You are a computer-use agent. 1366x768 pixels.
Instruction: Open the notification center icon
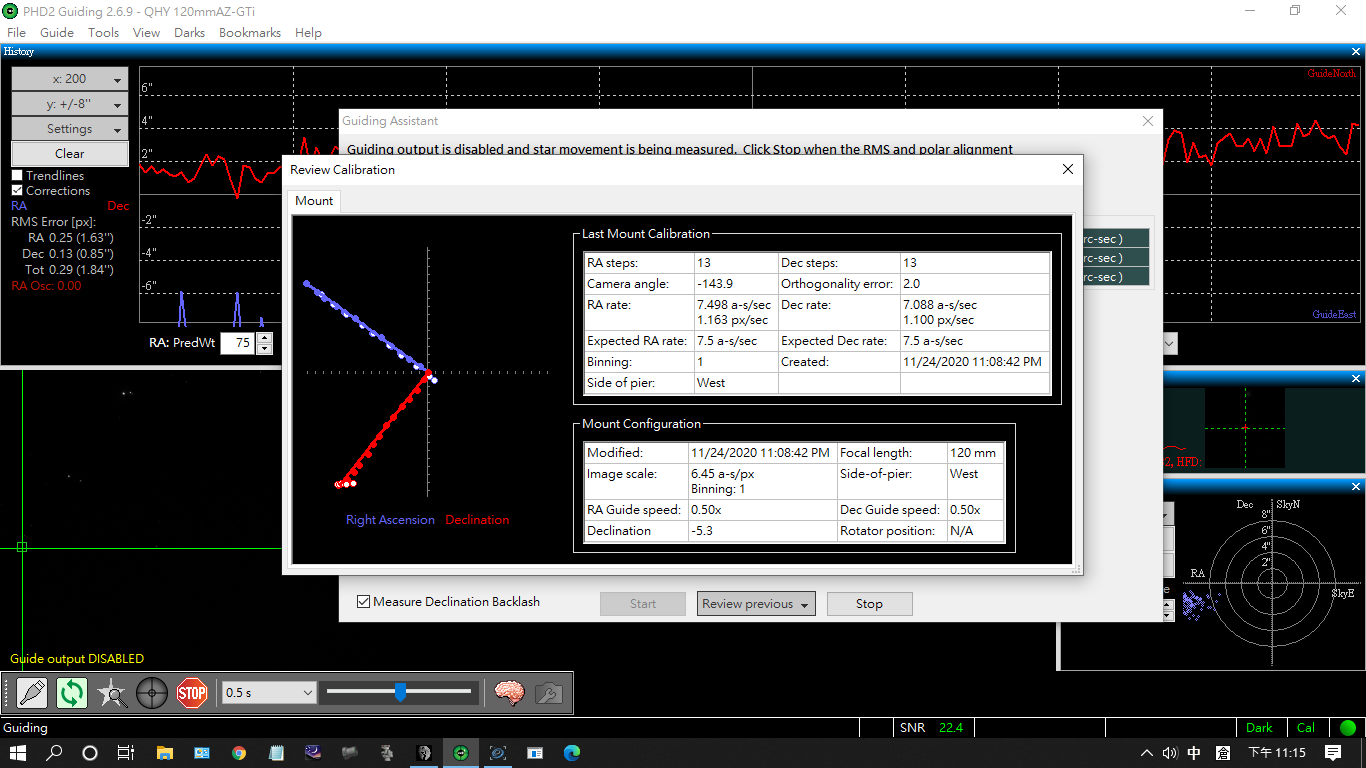click(1333, 753)
